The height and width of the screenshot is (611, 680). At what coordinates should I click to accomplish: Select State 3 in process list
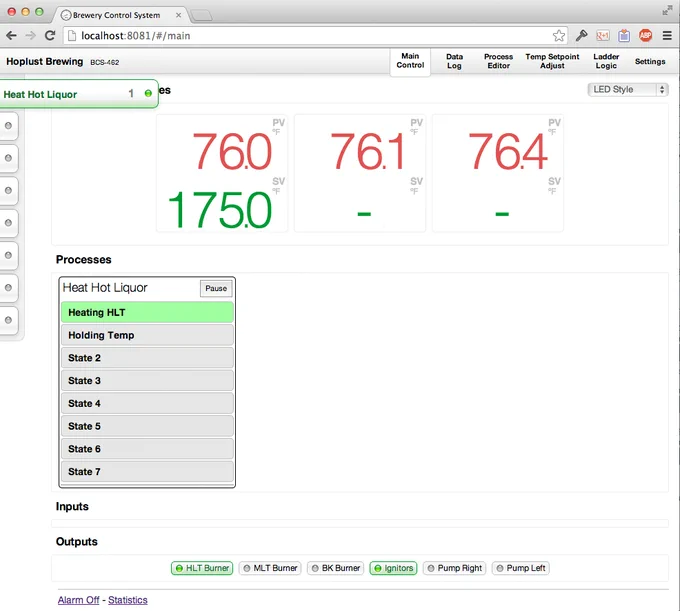pyautogui.click(x=147, y=381)
